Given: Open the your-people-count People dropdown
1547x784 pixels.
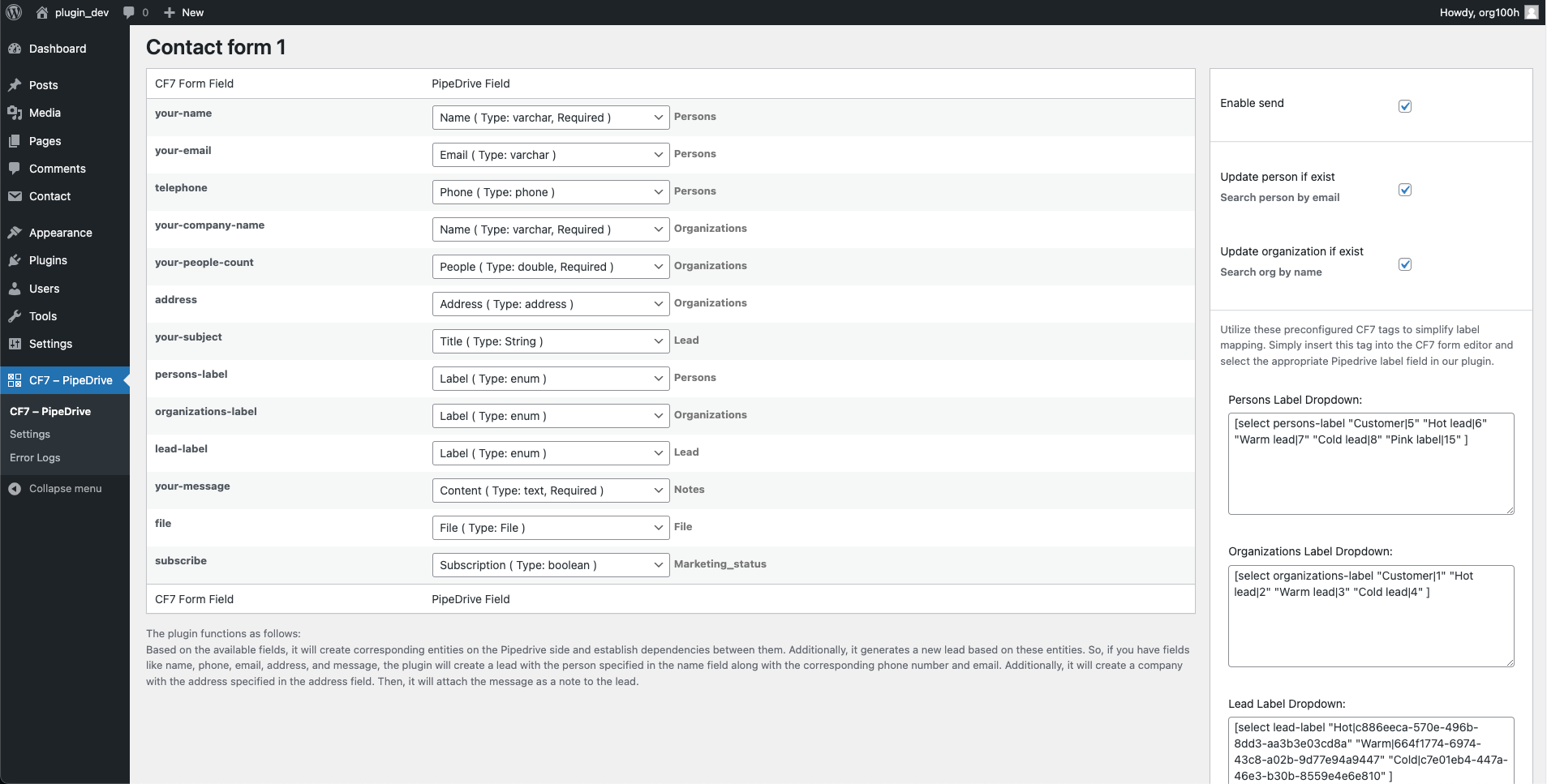Looking at the screenshot, I should pos(551,267).
